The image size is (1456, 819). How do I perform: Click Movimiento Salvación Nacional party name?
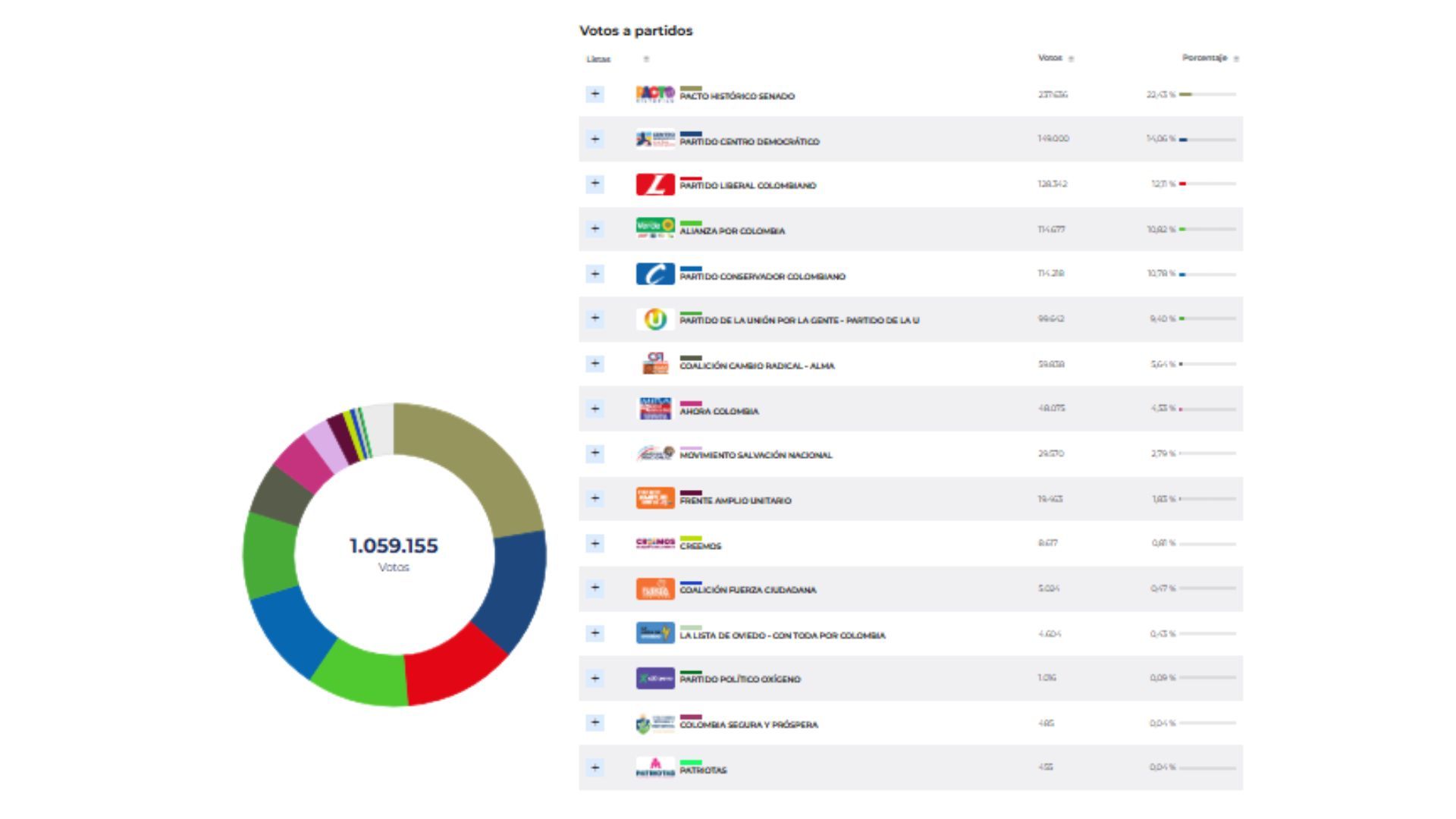(755, 455)
